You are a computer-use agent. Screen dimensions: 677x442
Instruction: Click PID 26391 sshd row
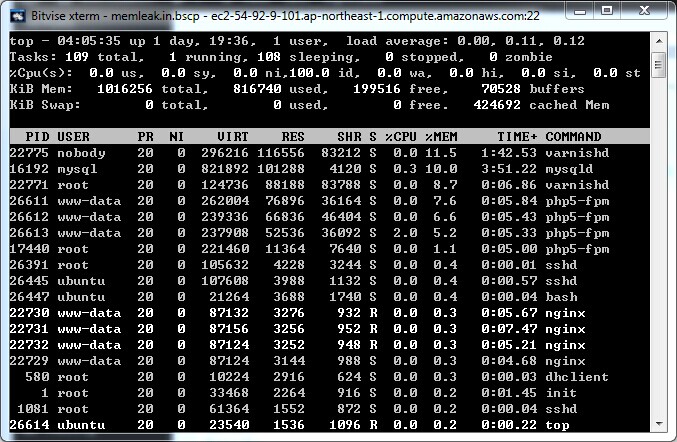coord(329,265)
